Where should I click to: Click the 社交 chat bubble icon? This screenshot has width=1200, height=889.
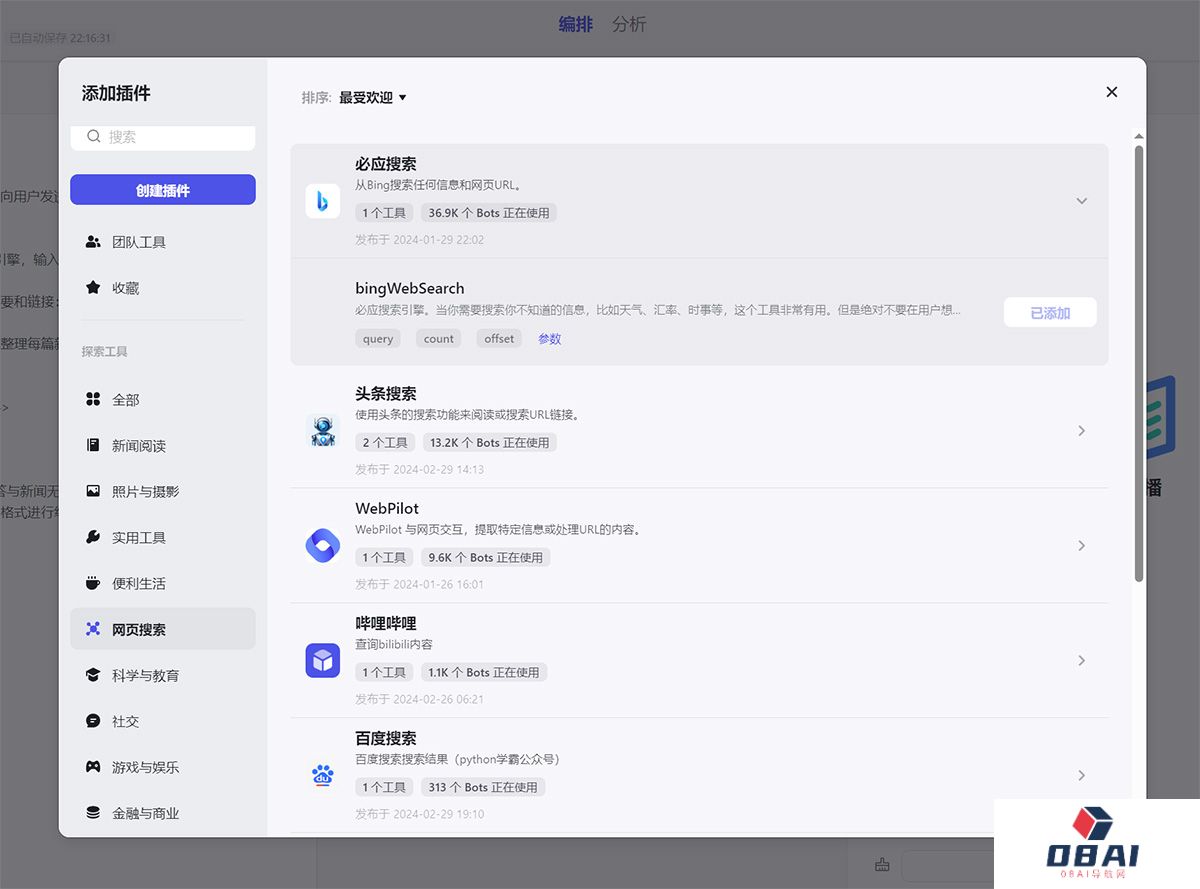pyautogui.click(x=93, y=722)
